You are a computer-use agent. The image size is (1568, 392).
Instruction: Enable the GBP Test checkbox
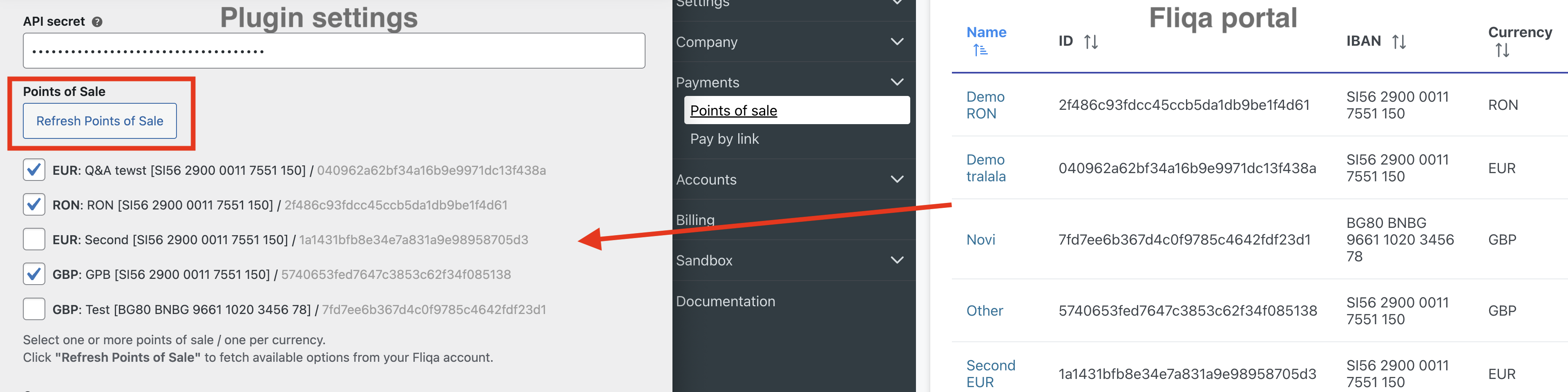coord(34,309)
